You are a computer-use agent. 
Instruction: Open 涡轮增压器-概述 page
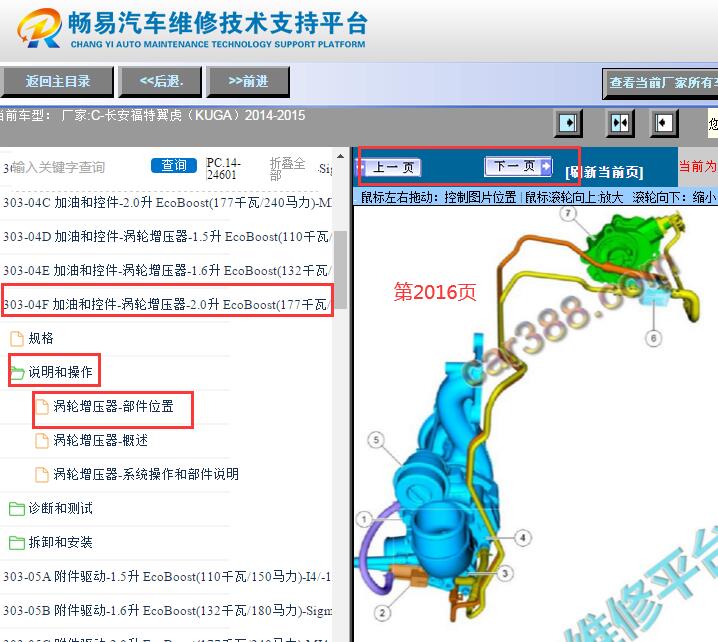click(x=100, y=440)
